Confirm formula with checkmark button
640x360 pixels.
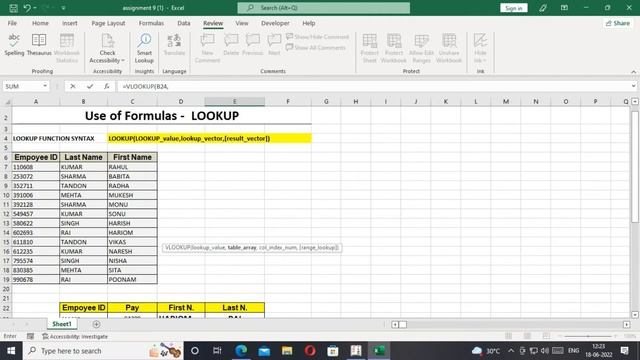click(x=90, y=86)
